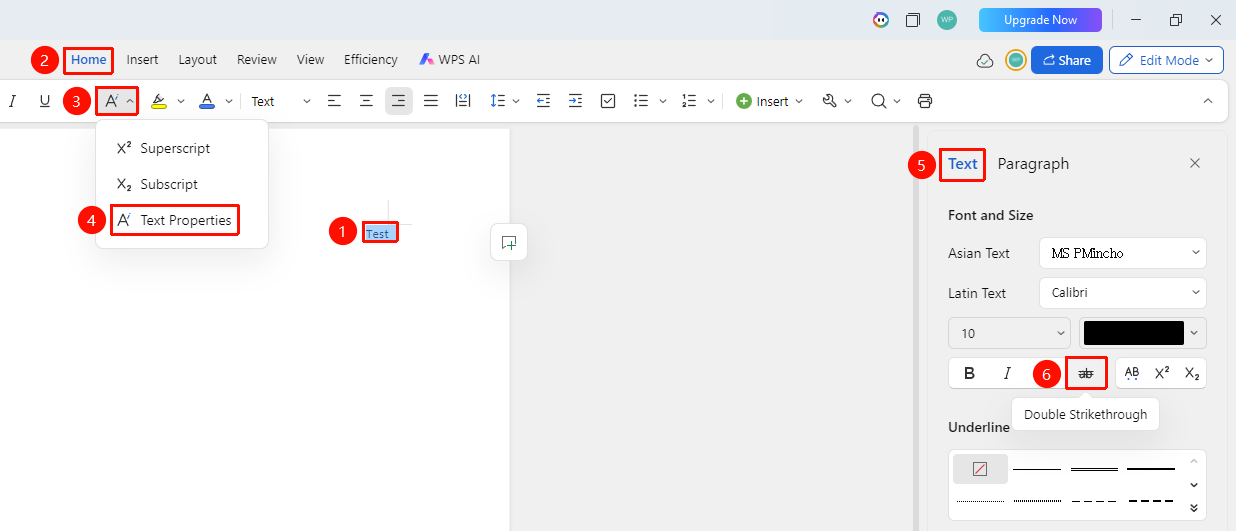This screenshot has height=531, width=1236.
Task: Click the line spacing icon
Action: (498, 101)
